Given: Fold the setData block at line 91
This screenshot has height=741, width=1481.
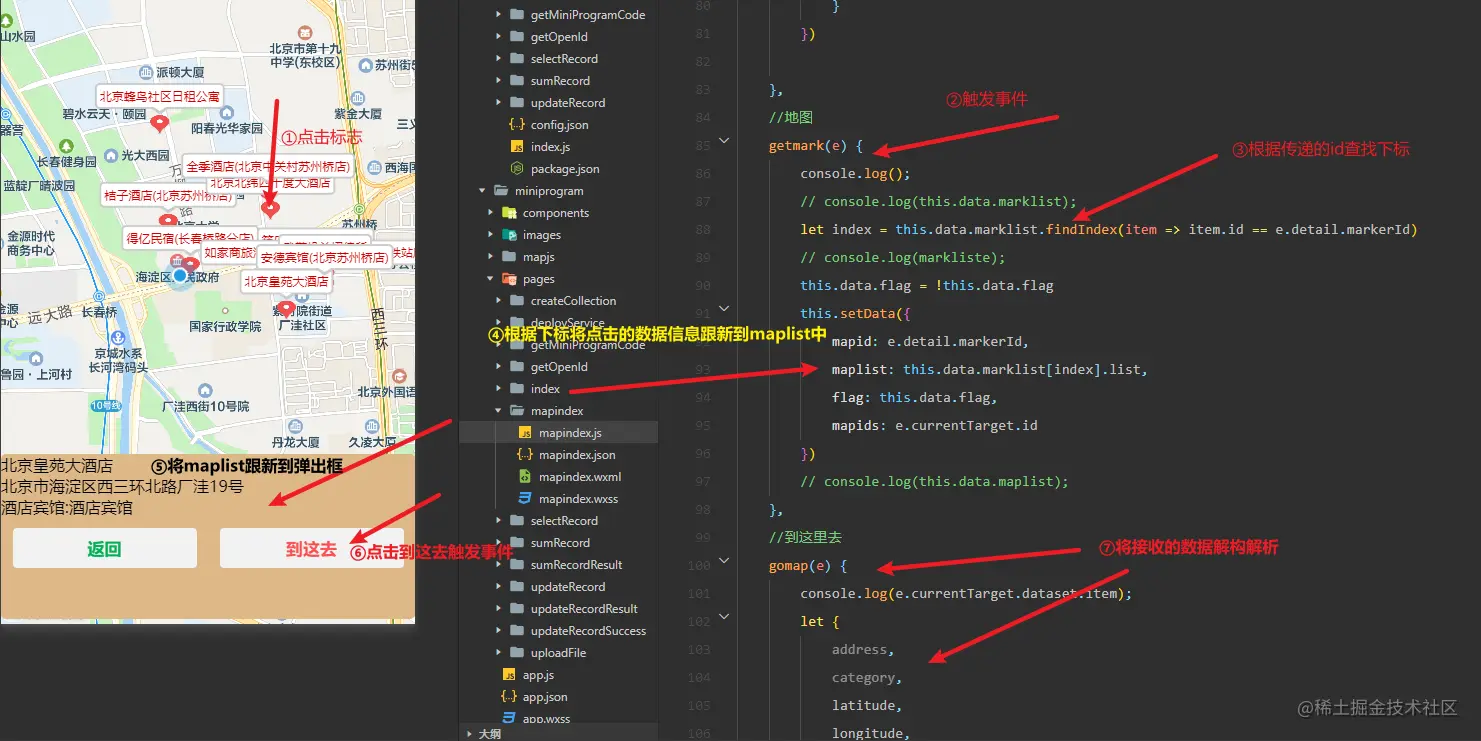Looking at the screenshot, I should click(724, 309).
